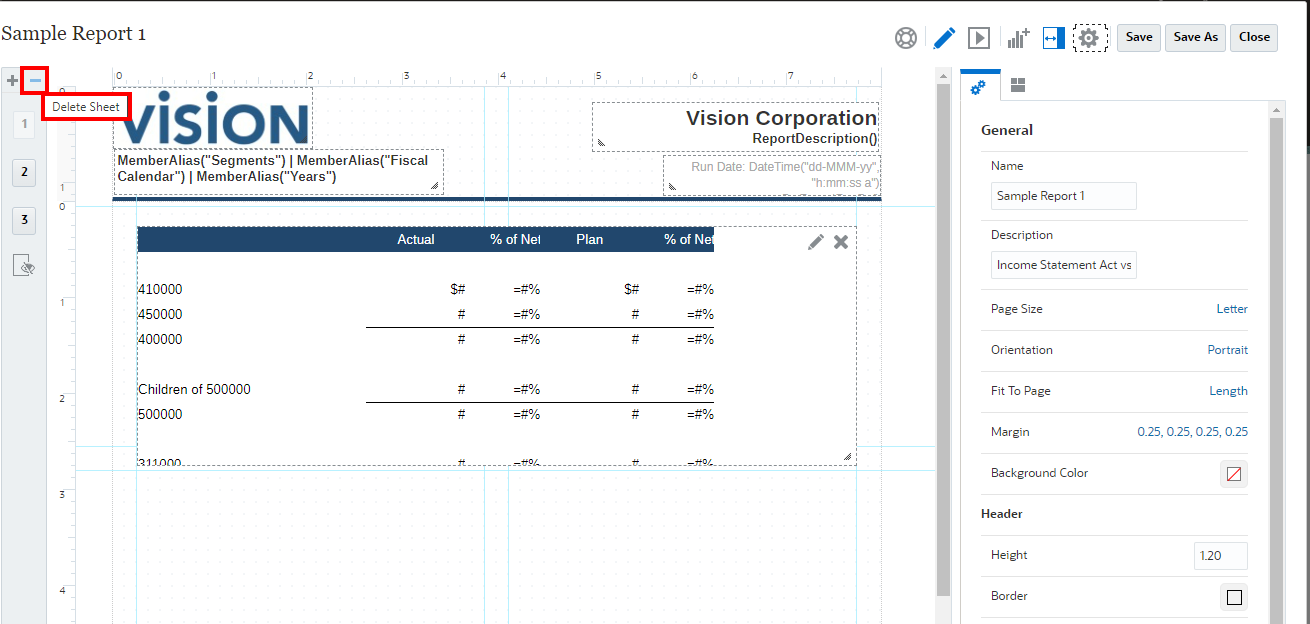Preview the report with play icon

979,38
